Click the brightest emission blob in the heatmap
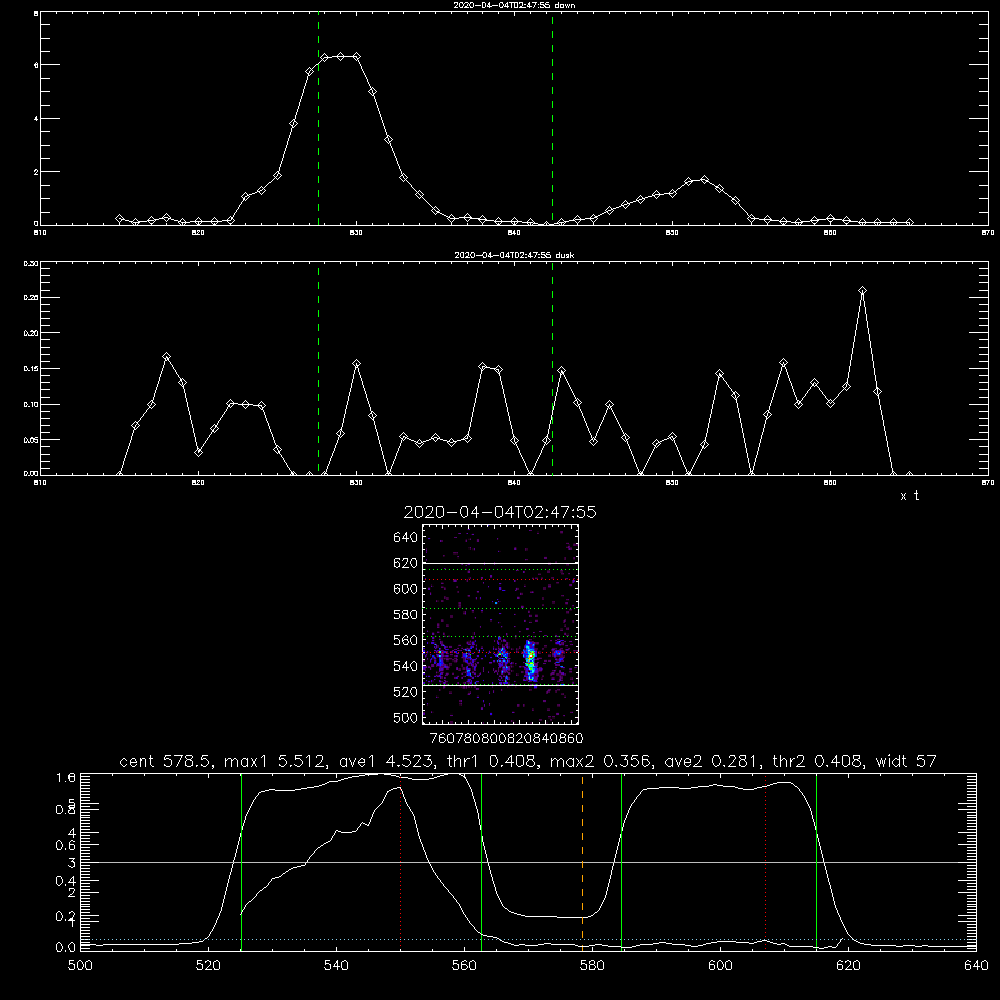Viewport: 1000px width, 1000px height. [529, 661]
